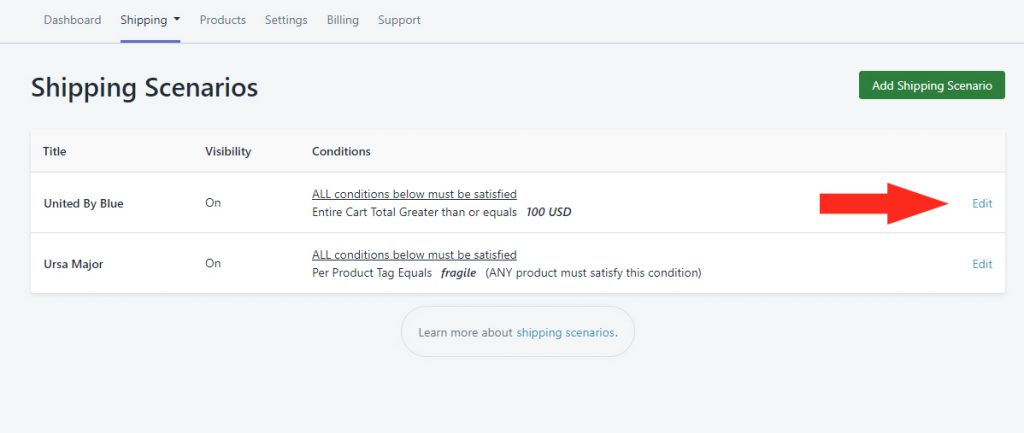Click the fragile tag condition value
Viewport: 1024px width, 433px height.
[458, 273]
